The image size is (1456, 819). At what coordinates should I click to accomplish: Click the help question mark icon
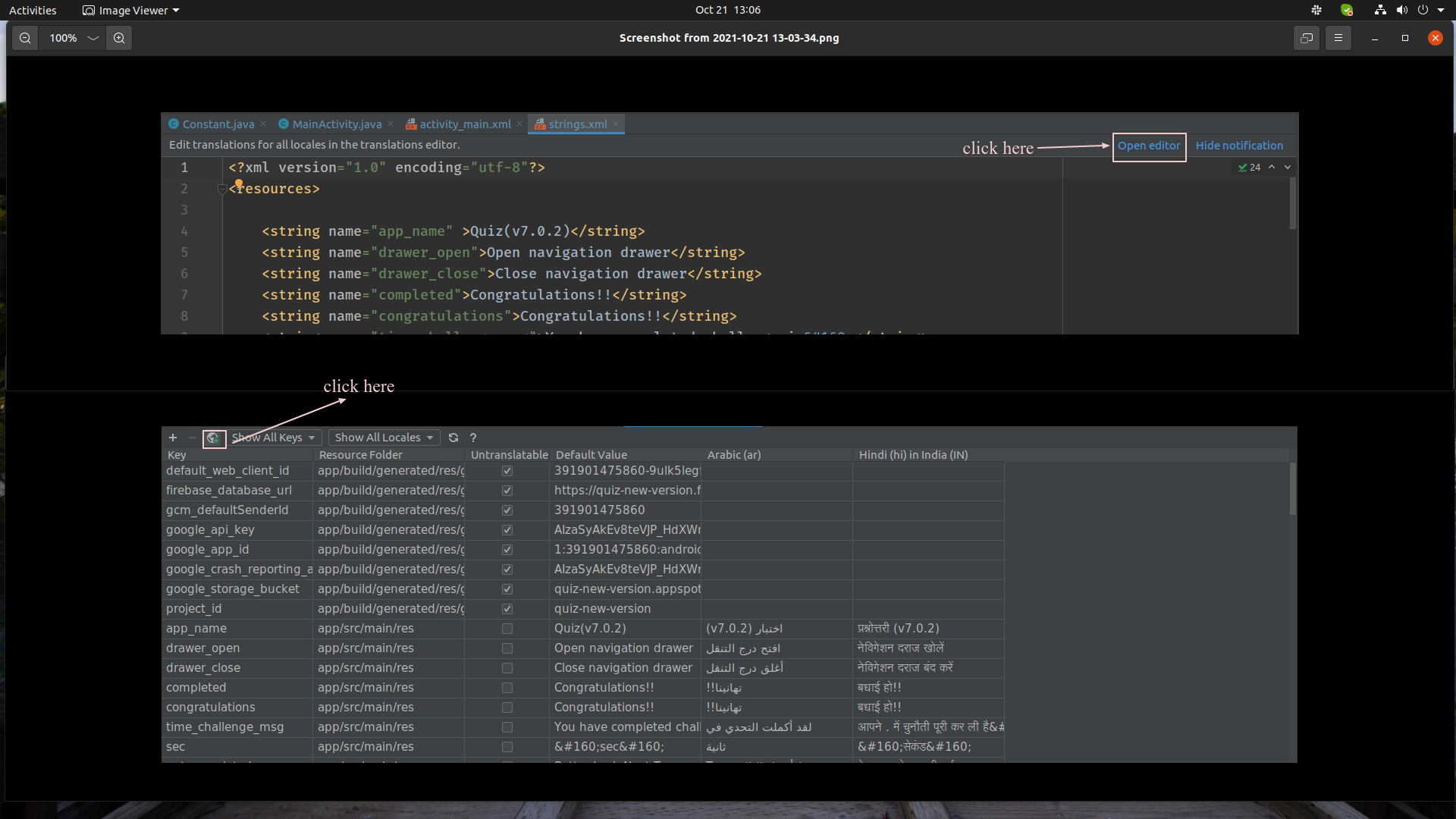(x=473, y=438)
